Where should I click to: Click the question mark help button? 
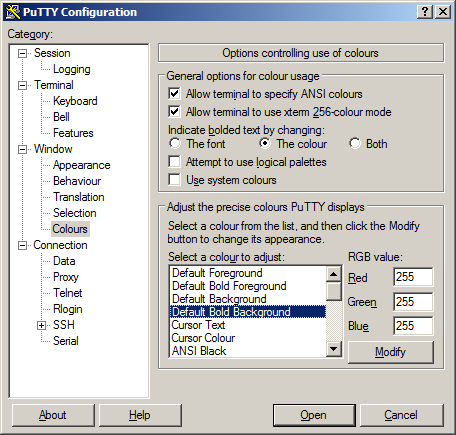tap(425, 12)
